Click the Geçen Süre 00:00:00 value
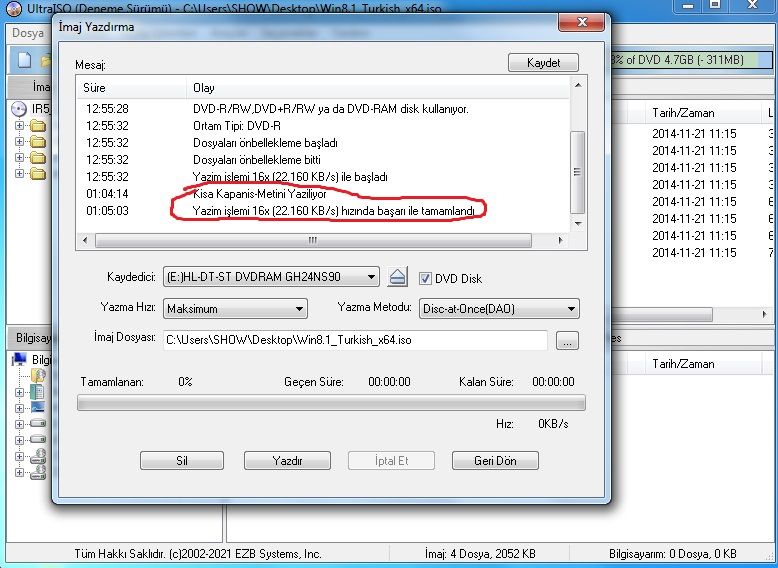 [x=389, y=381]
